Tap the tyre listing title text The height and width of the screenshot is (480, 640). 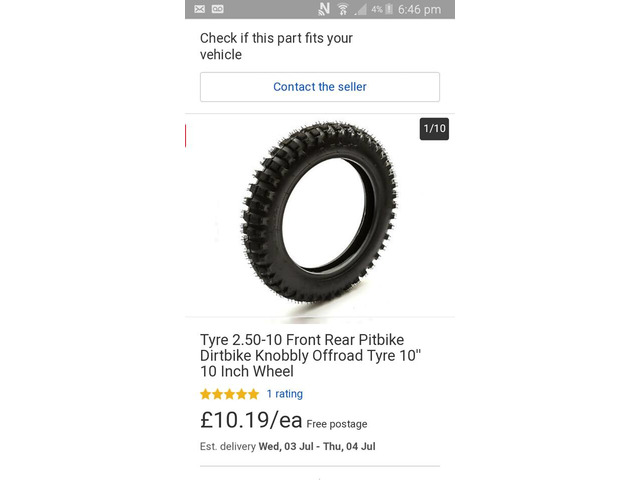click(x=302, y=355)
